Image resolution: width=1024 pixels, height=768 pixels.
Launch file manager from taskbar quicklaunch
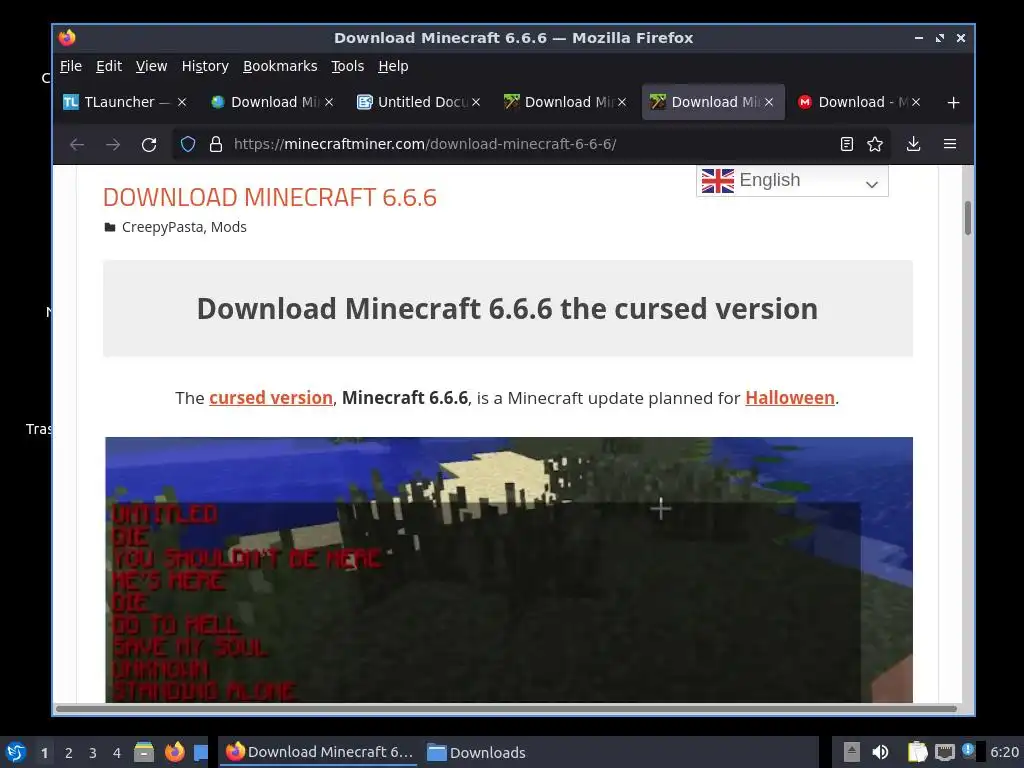[x=144, y=752]
